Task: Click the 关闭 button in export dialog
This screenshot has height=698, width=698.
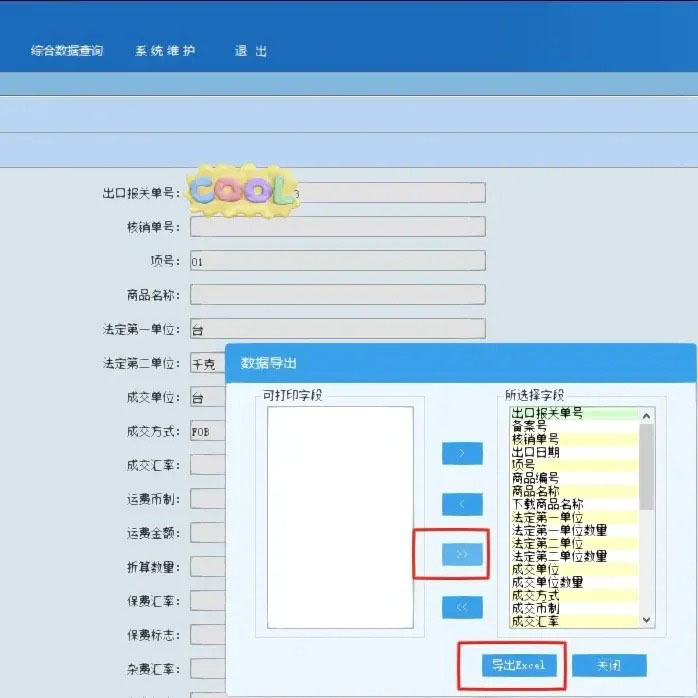Action: click(x=609, y=665)
